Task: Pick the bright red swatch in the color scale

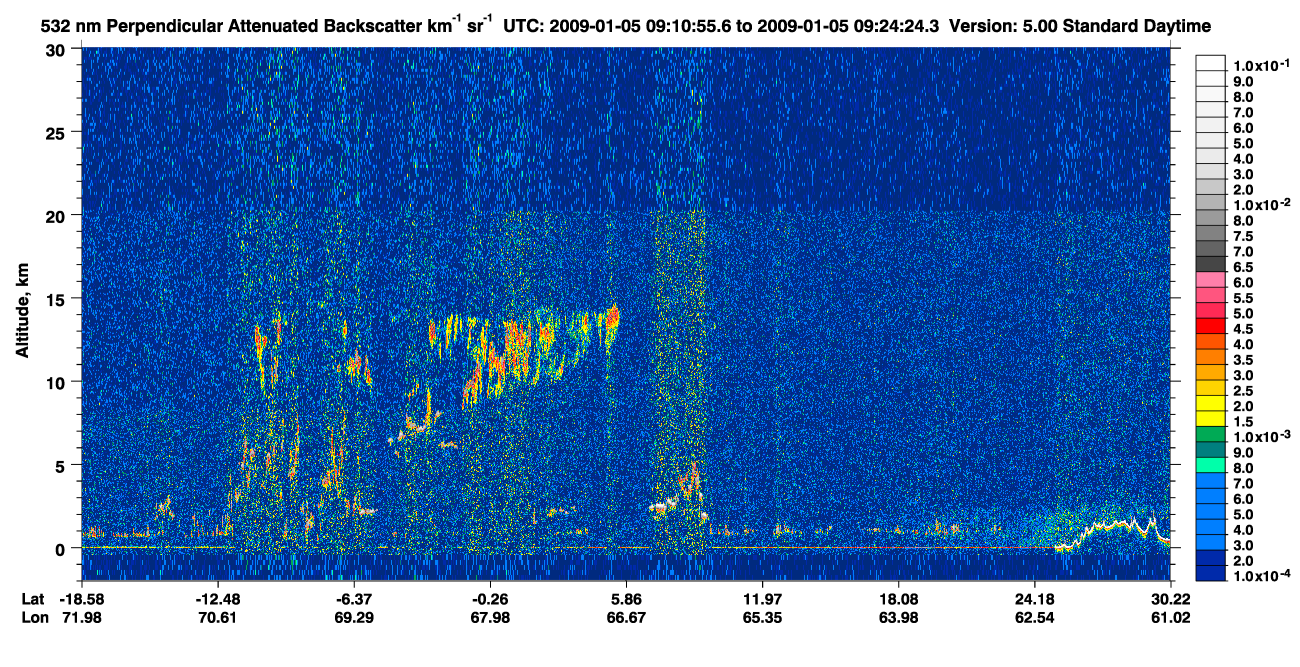Action: pyautogui.click(x=1210, y=325)
